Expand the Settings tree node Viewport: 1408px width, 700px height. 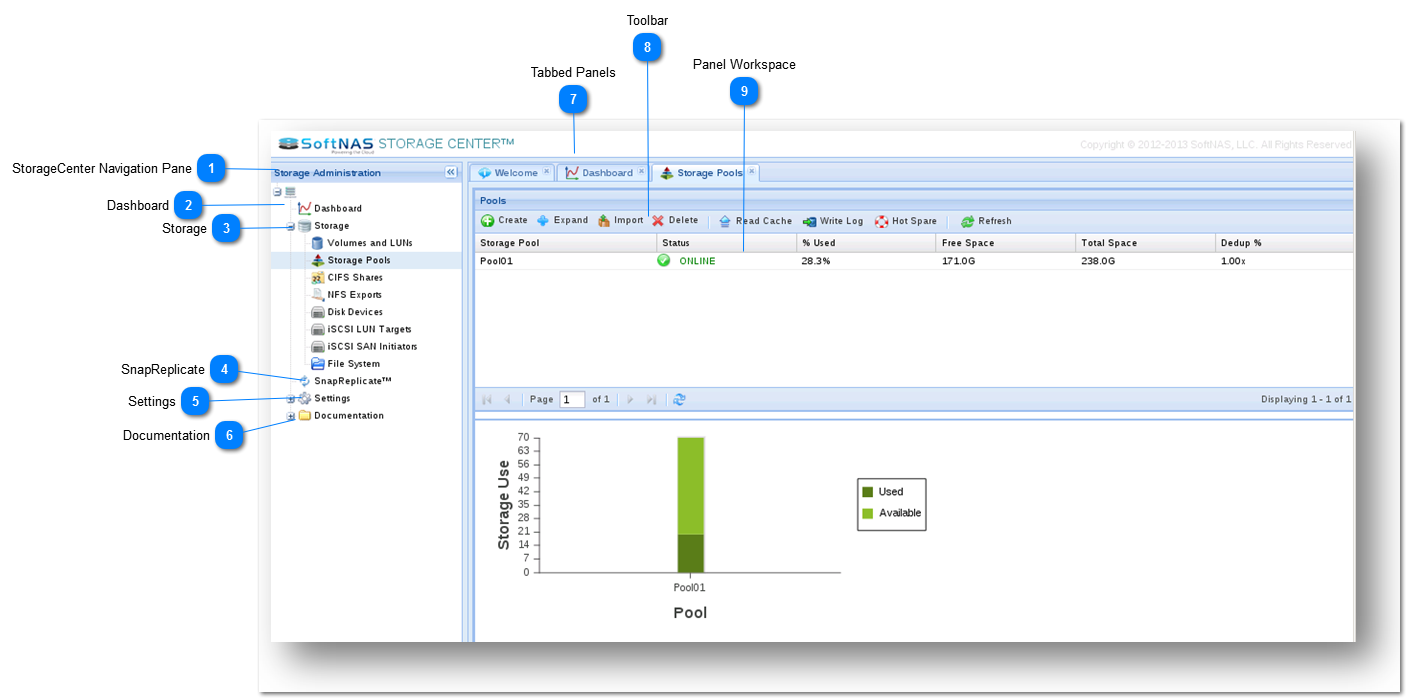tap(291, 398)
